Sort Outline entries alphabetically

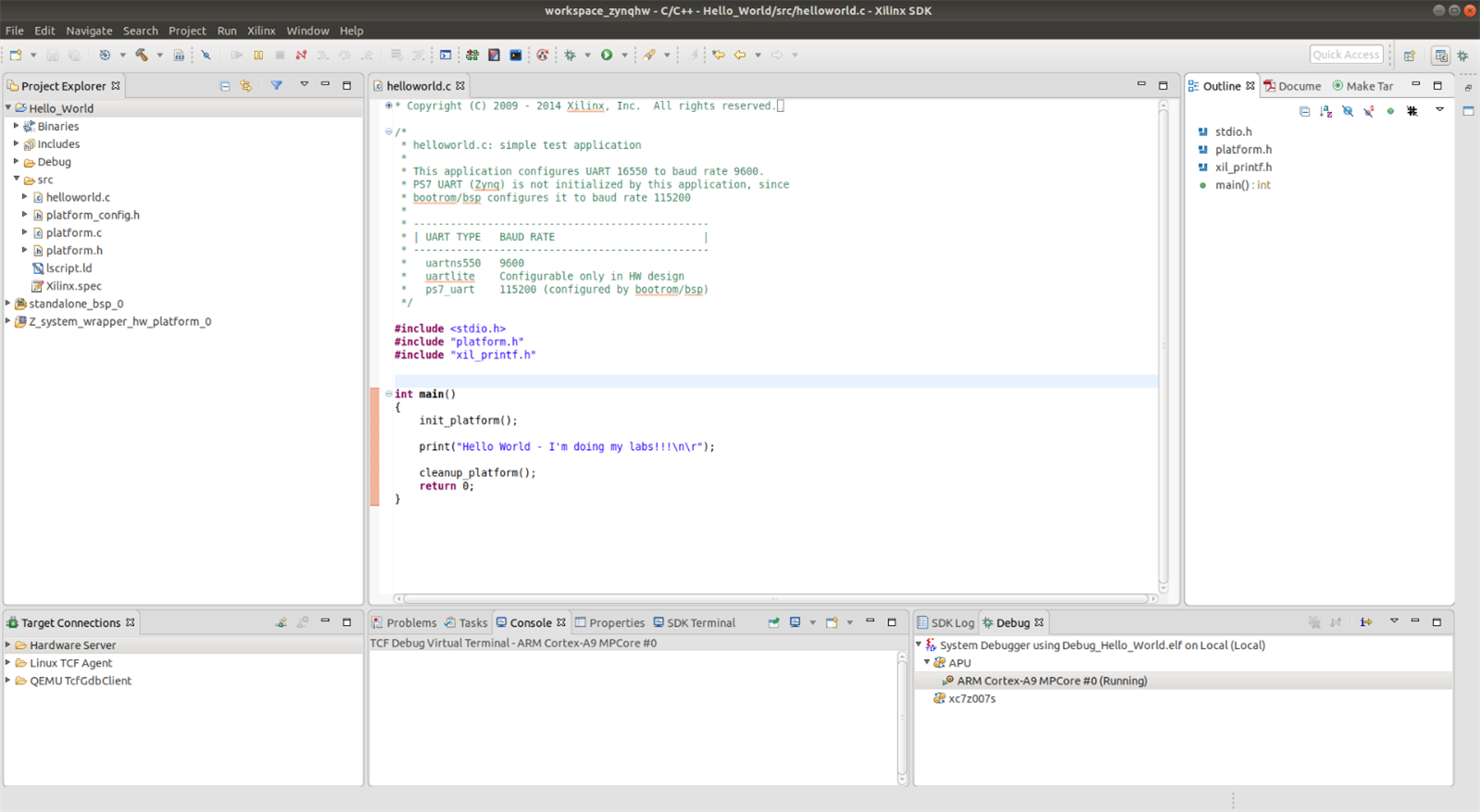click(1326, 111)
